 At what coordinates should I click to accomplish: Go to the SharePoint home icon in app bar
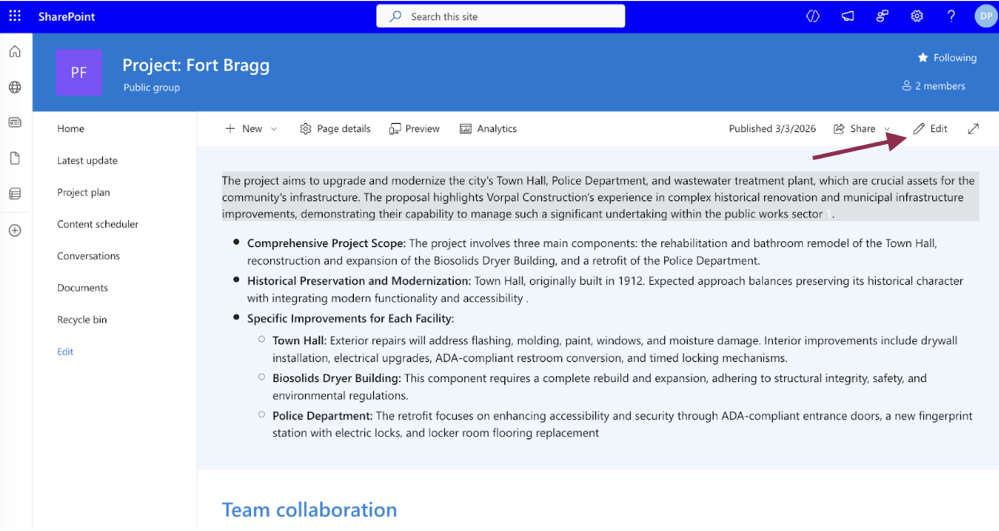(15, 52)
